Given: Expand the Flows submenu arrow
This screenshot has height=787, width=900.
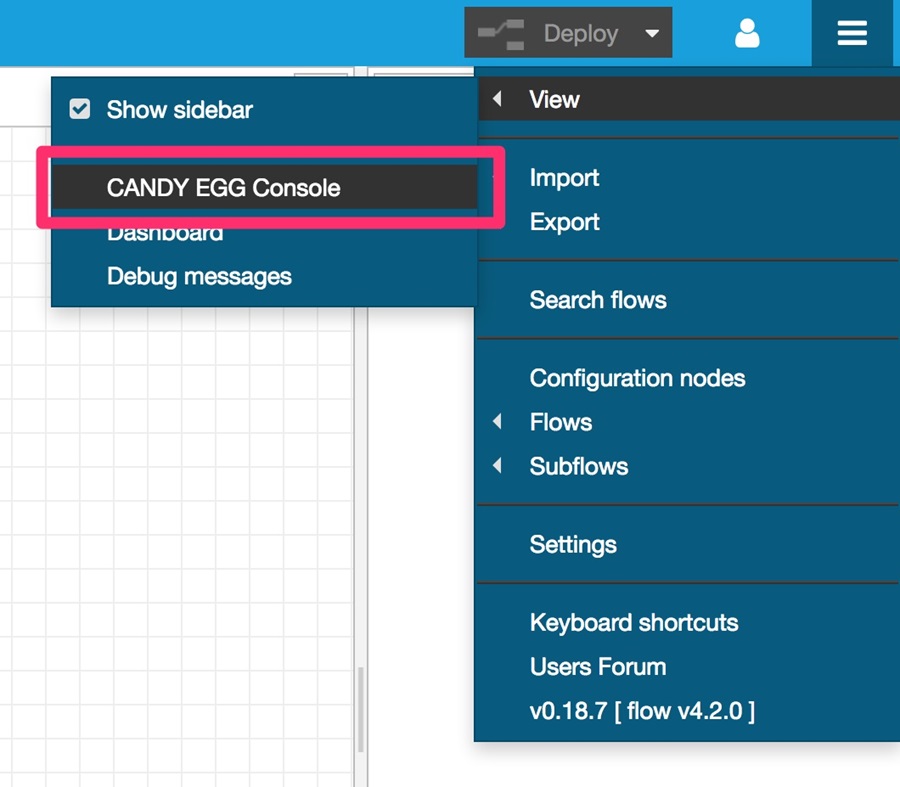Looking at the screenshot, I should (497, 421).
